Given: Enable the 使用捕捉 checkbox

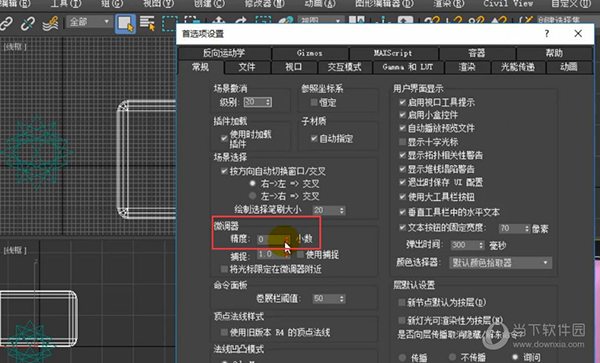Looking at the screenshot, I should tap(300, 254).
